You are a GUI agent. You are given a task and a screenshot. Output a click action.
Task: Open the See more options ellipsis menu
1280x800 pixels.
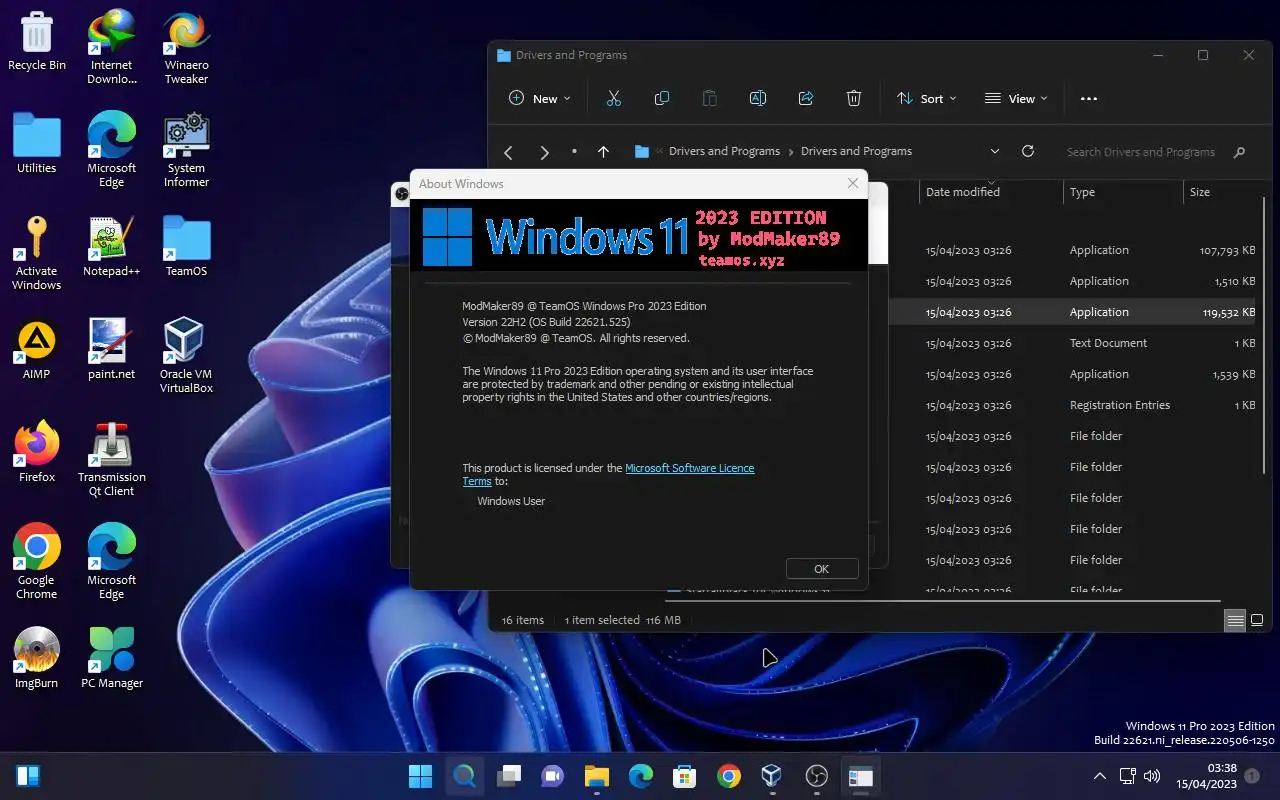click(1089, 98)
